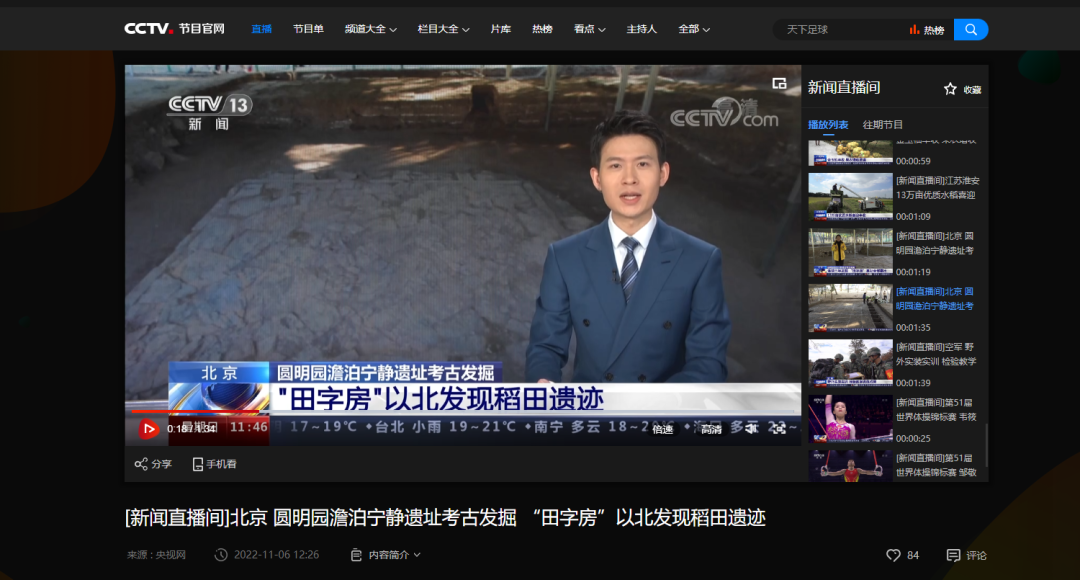
Task: Mute the video volume
Action: point(750,429)
